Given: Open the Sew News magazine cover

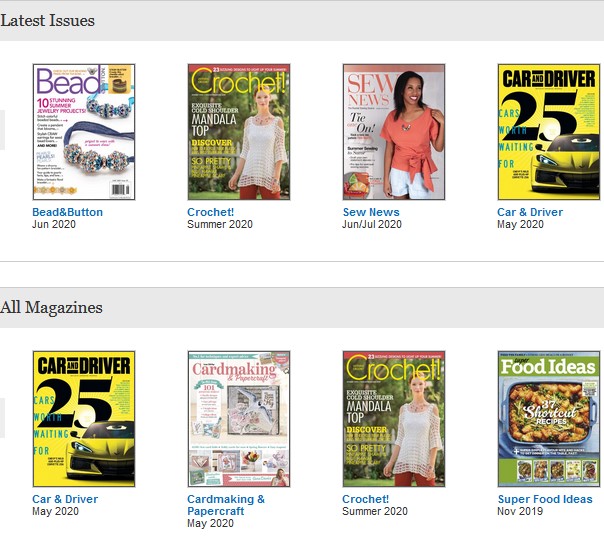Looking at the screenshot, I should point(394,132).
